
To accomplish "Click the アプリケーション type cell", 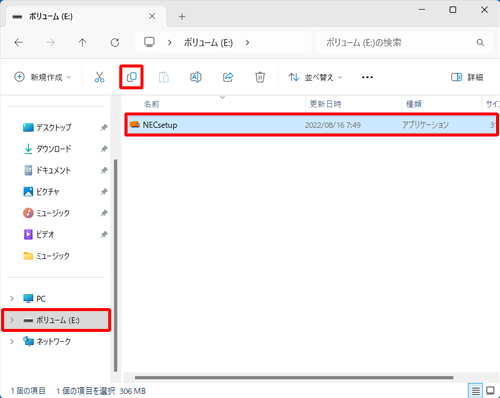I will (x=425, y=125).
